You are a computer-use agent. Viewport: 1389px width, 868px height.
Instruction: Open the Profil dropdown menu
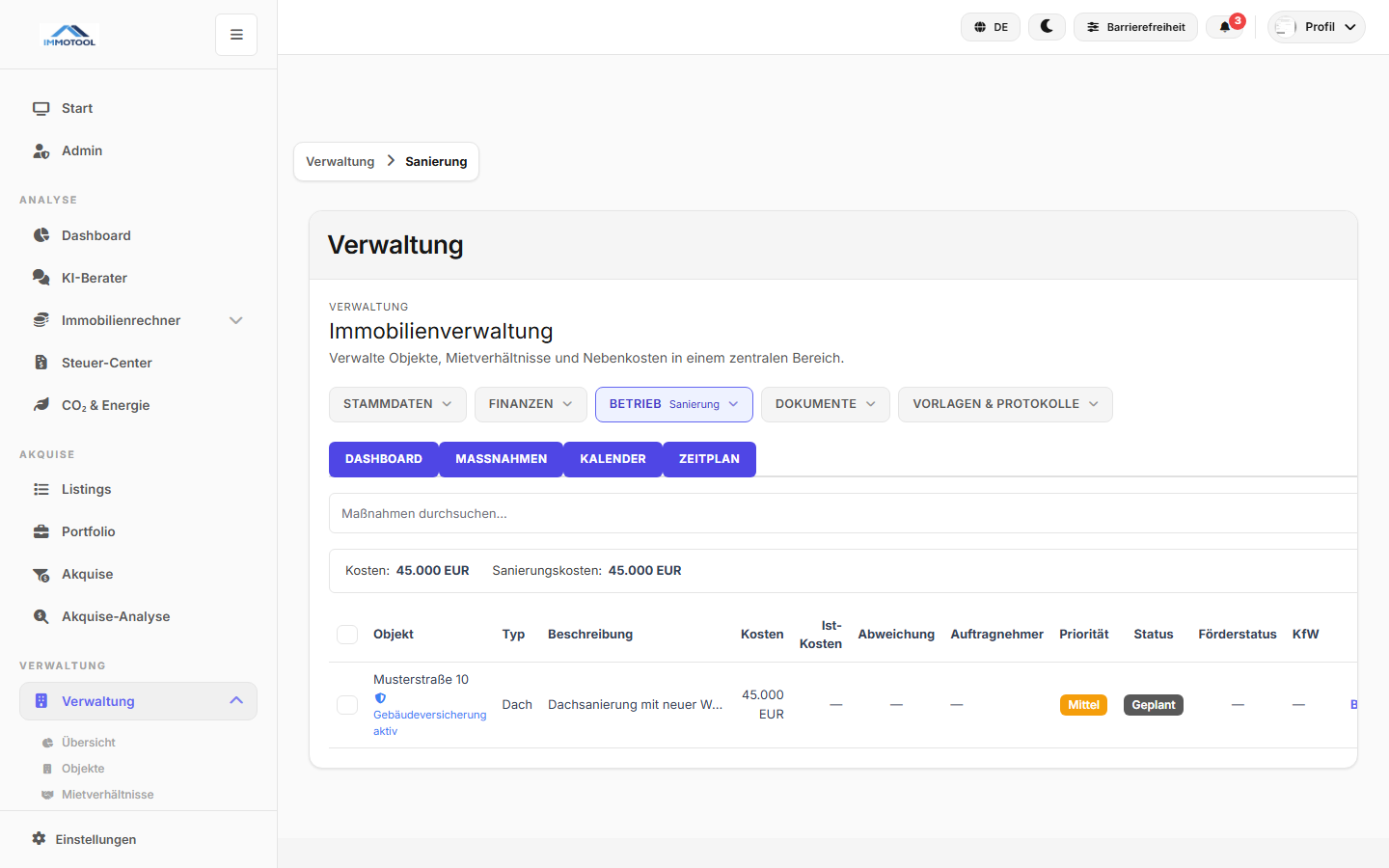(1316, 26)
